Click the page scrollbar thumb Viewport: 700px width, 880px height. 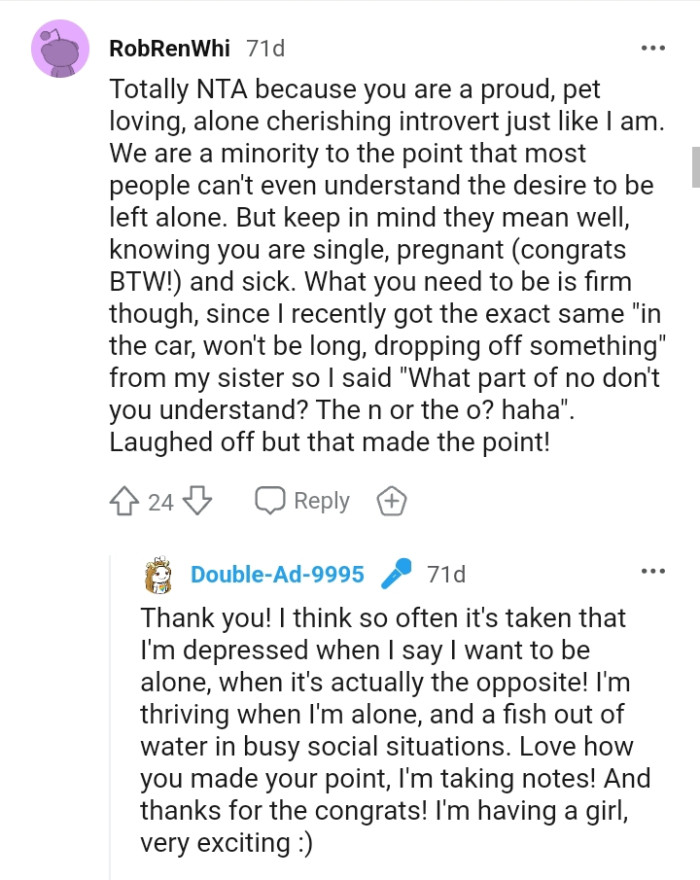tap(694, 166)
